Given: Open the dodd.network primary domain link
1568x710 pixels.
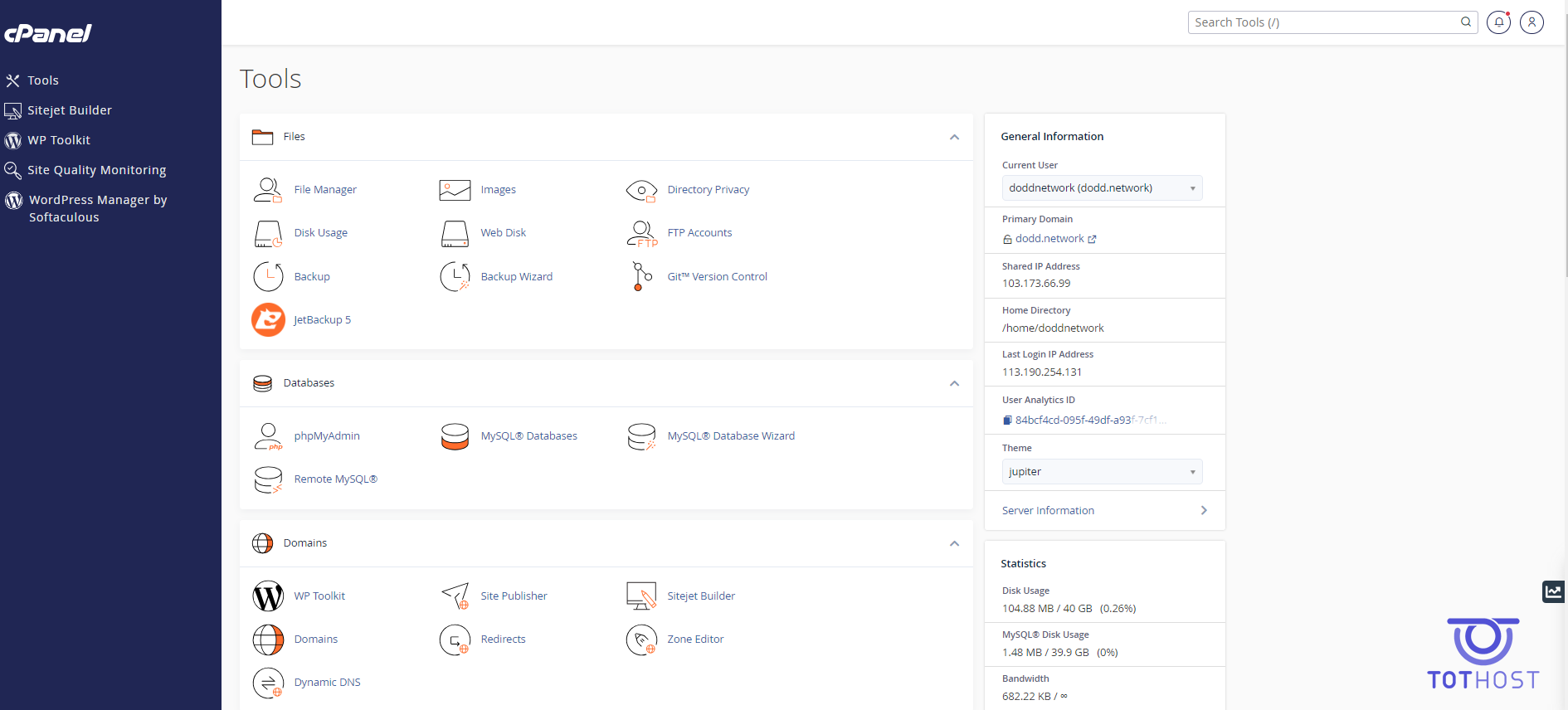Looking at the screenshot, I should tap(1049, 239).
